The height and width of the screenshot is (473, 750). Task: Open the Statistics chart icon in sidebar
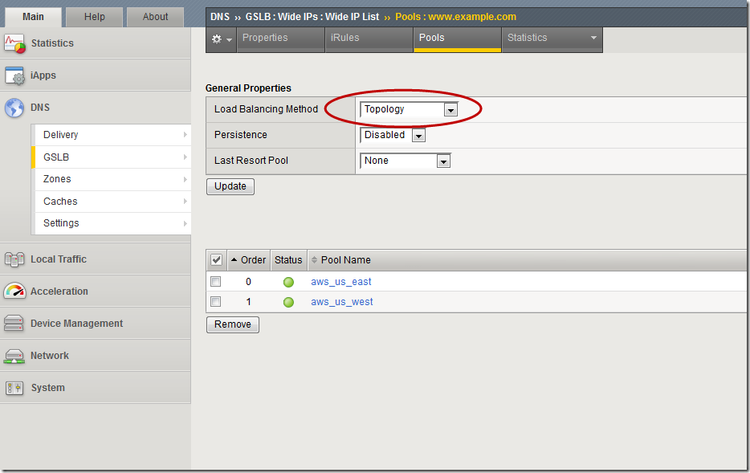click(x=14, y=44)
